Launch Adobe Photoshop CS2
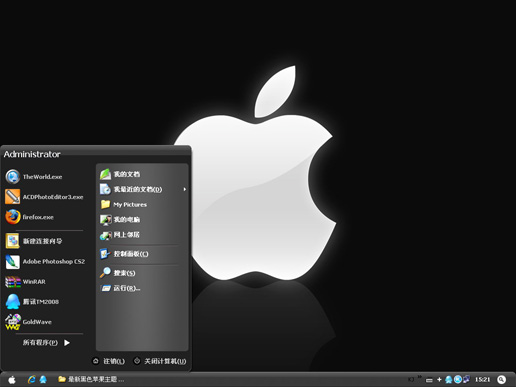516x387 pixels. click(45, 262)
